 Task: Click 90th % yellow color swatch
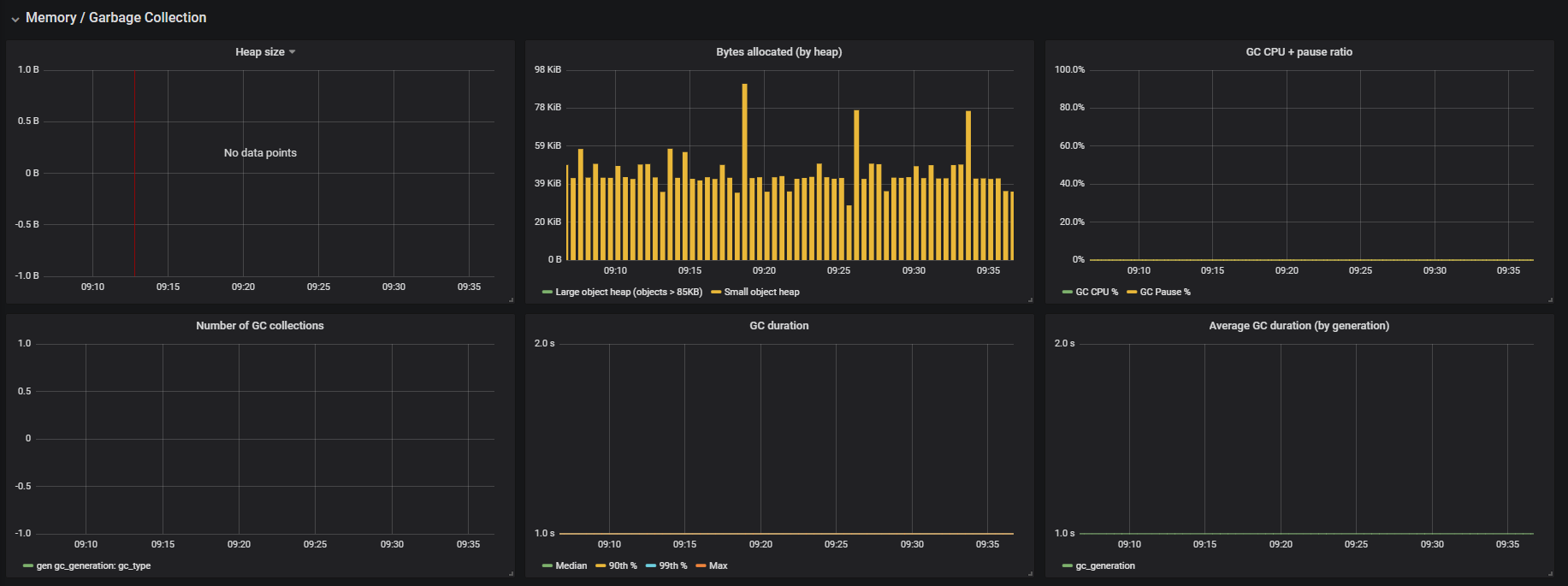point(601,566)
